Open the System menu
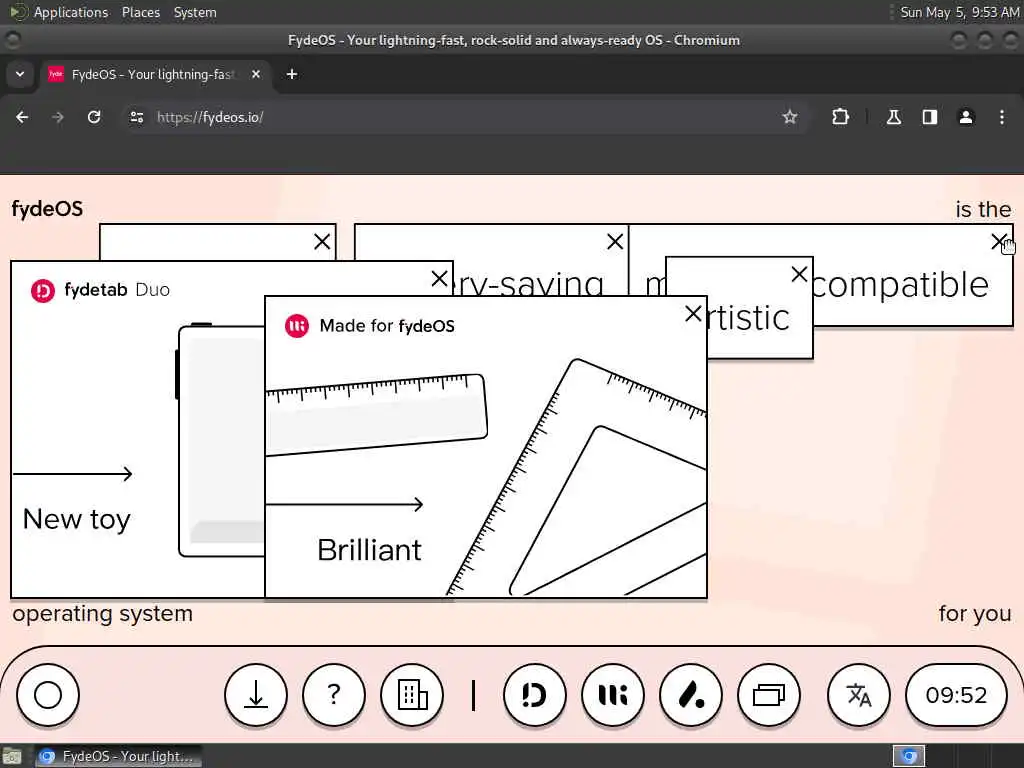The height and width of the screenshot is (768, 1024). coord(195,12)
